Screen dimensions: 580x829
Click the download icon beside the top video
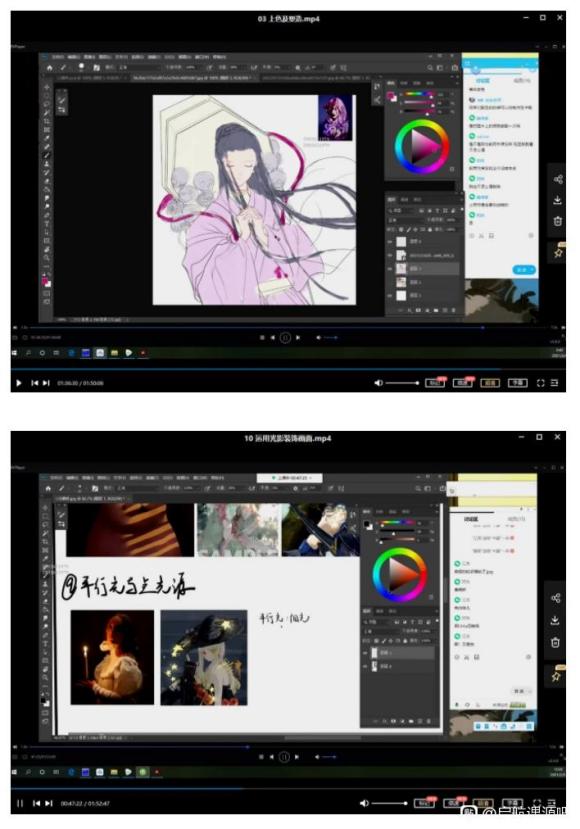tap(558, 200)
